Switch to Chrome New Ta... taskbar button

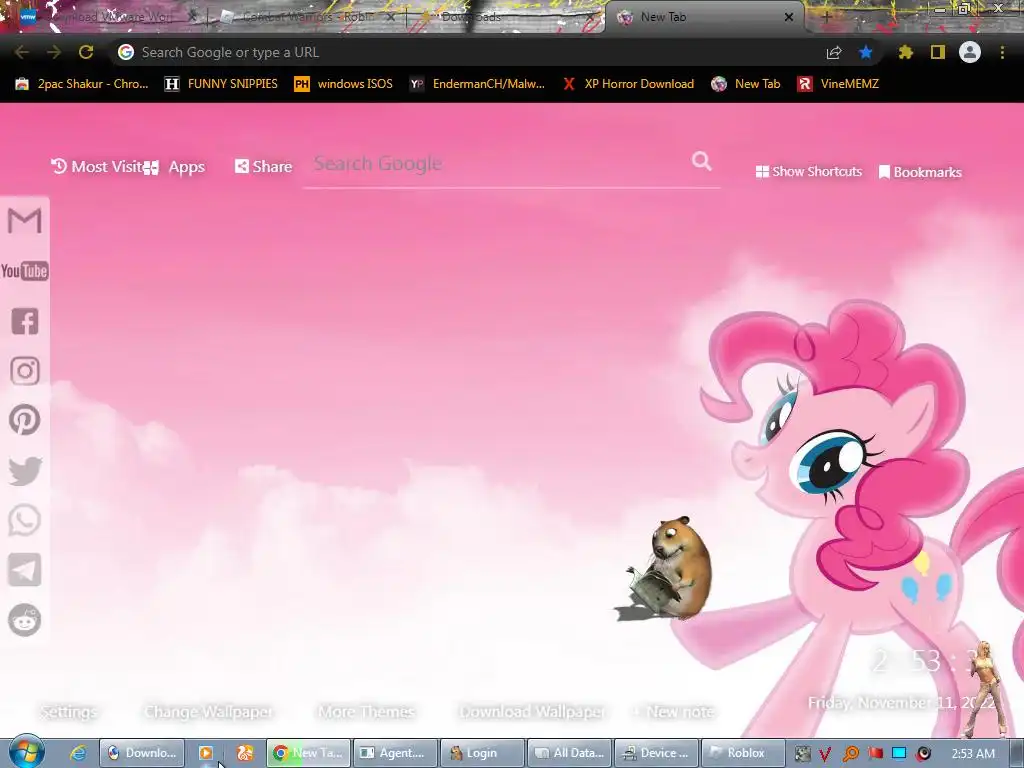click(x=308, y=753)
